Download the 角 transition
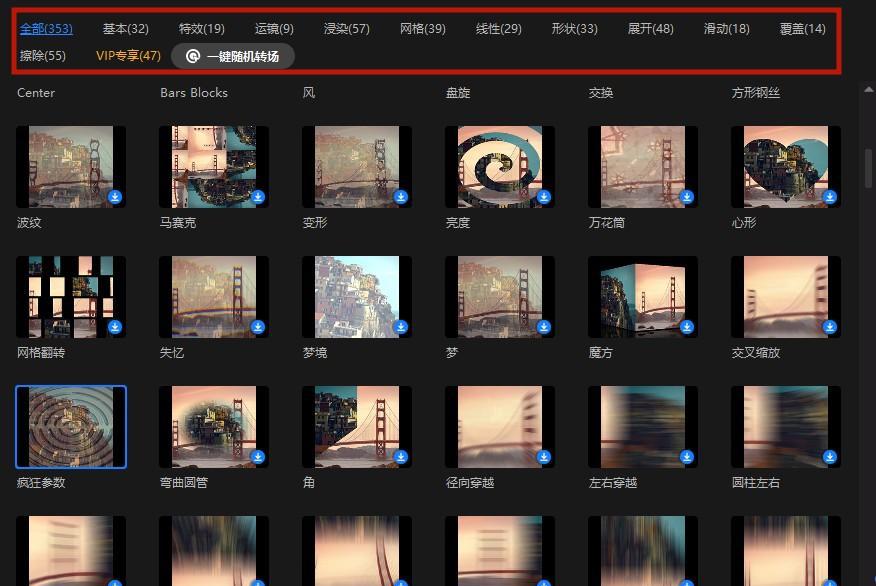This screenshot has height=586, width=876. (401, 457)
